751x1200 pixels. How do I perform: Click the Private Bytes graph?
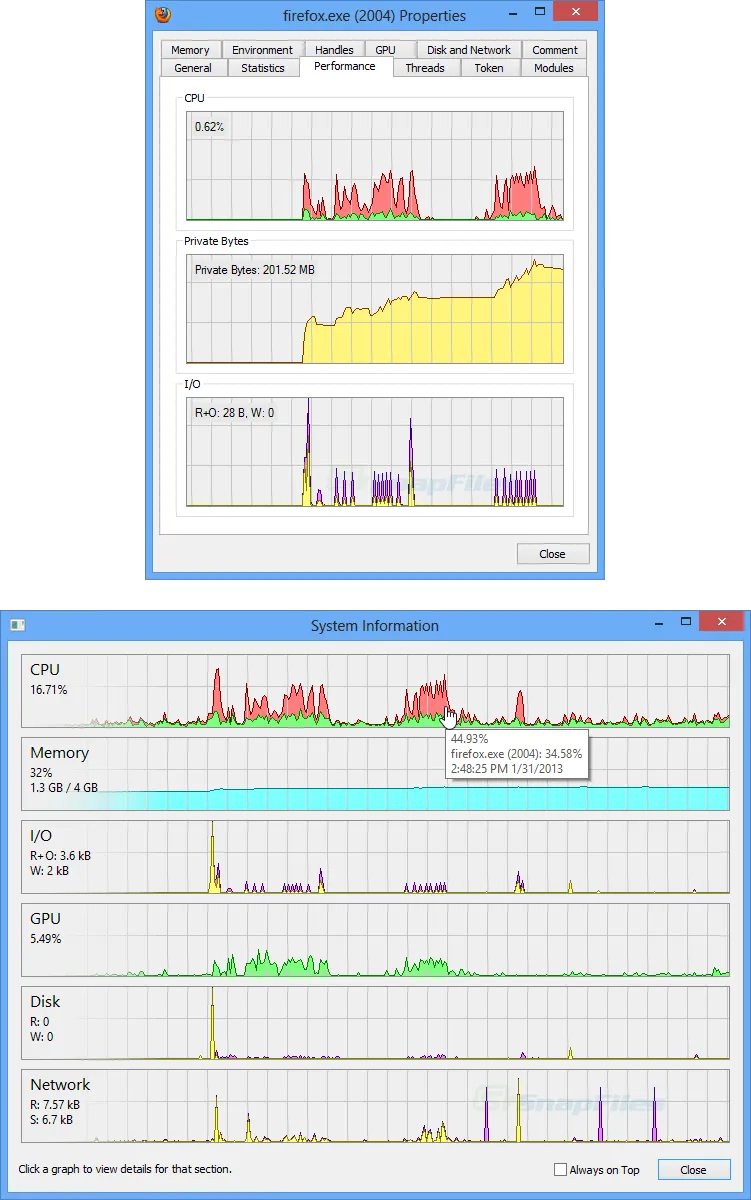375,309
